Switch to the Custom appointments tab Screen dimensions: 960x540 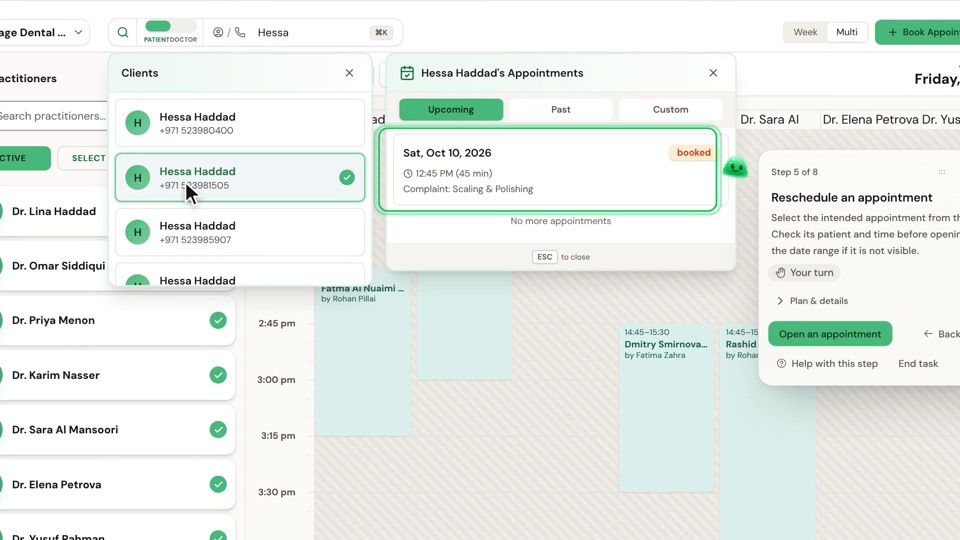coord(670,110)
